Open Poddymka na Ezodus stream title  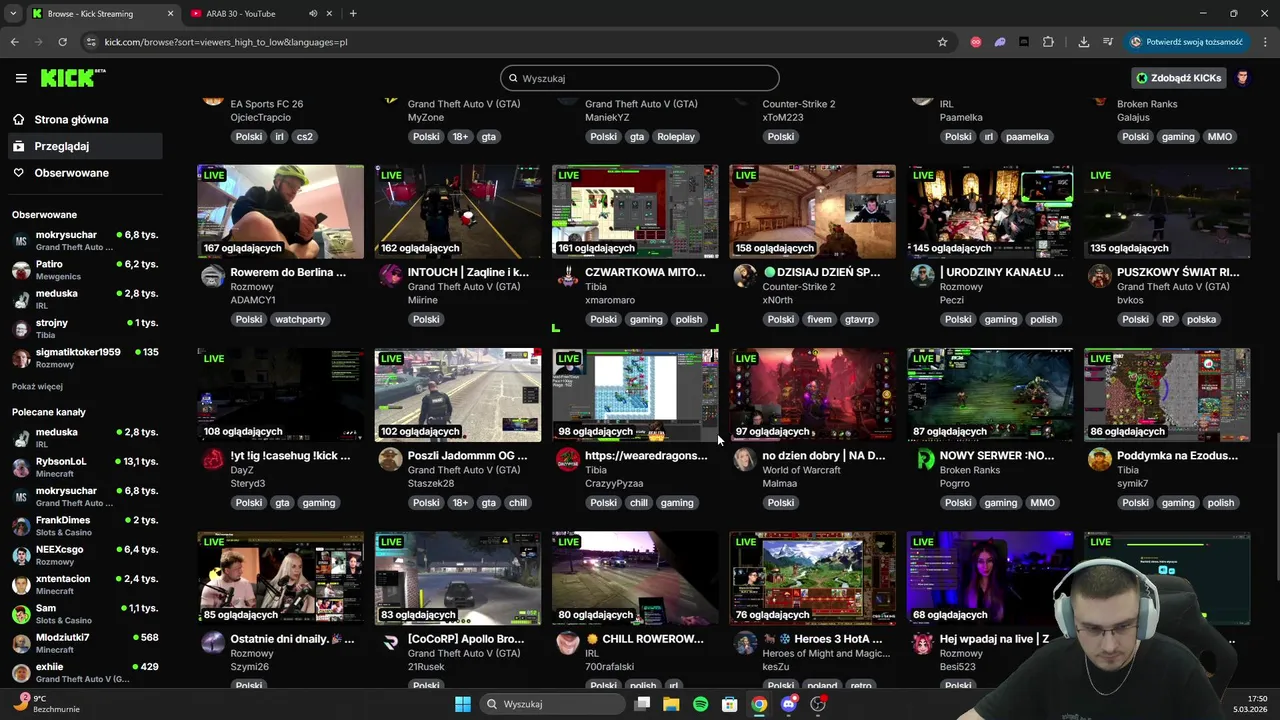click(1178, 456)
